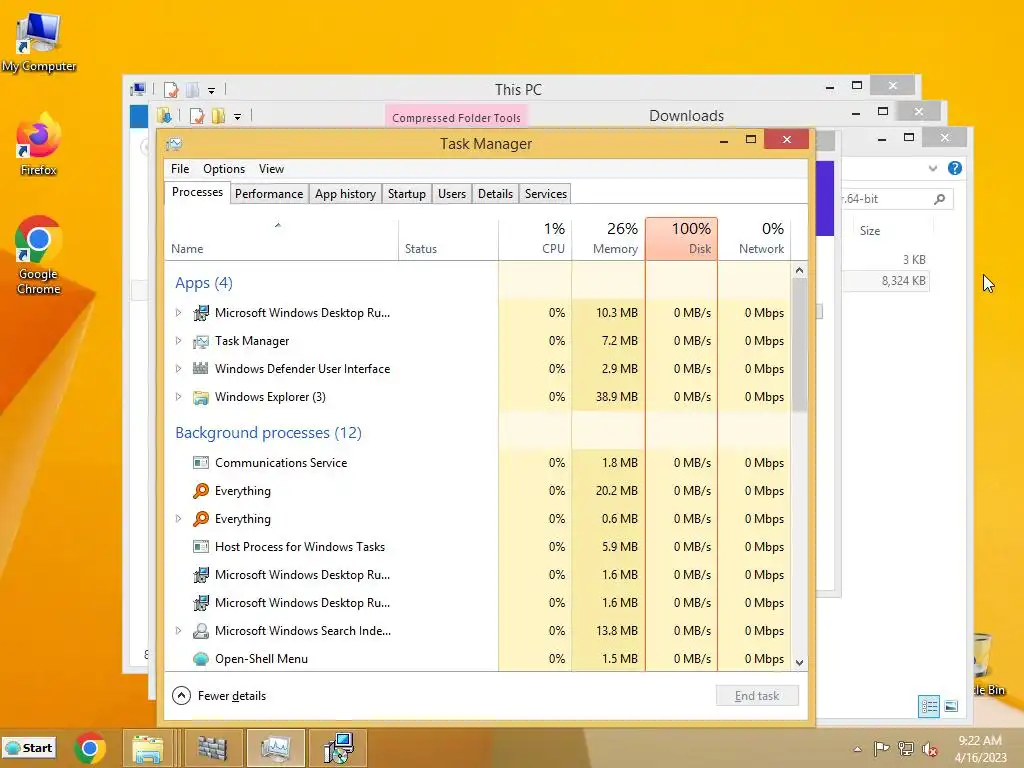
Task: Show hidden system tray icons
Action: pos(857,749)
